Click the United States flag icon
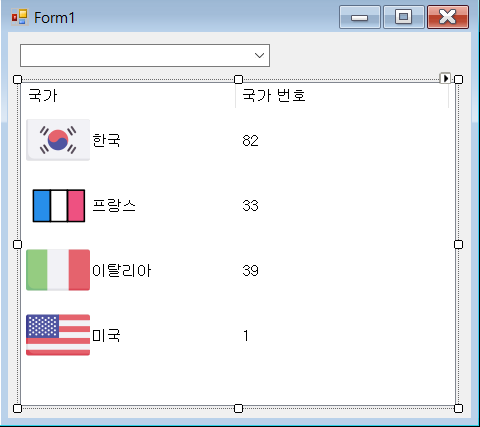 (58, 335)
